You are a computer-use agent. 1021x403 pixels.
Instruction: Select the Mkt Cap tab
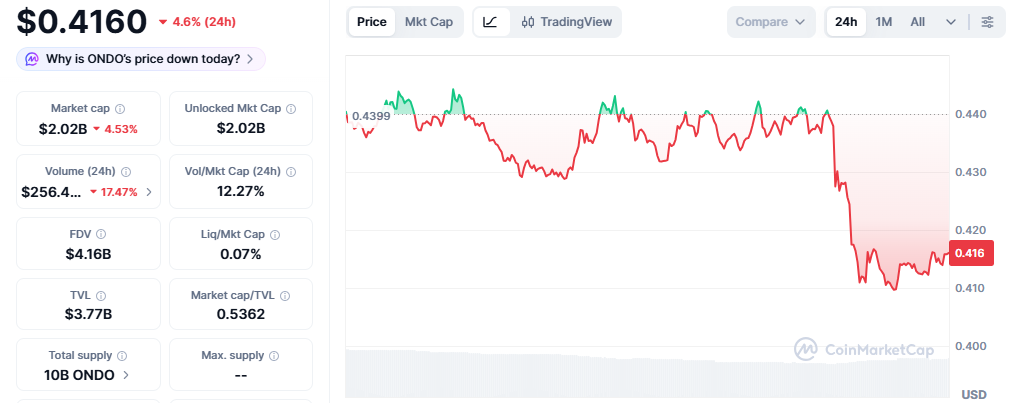click(428, 22)
